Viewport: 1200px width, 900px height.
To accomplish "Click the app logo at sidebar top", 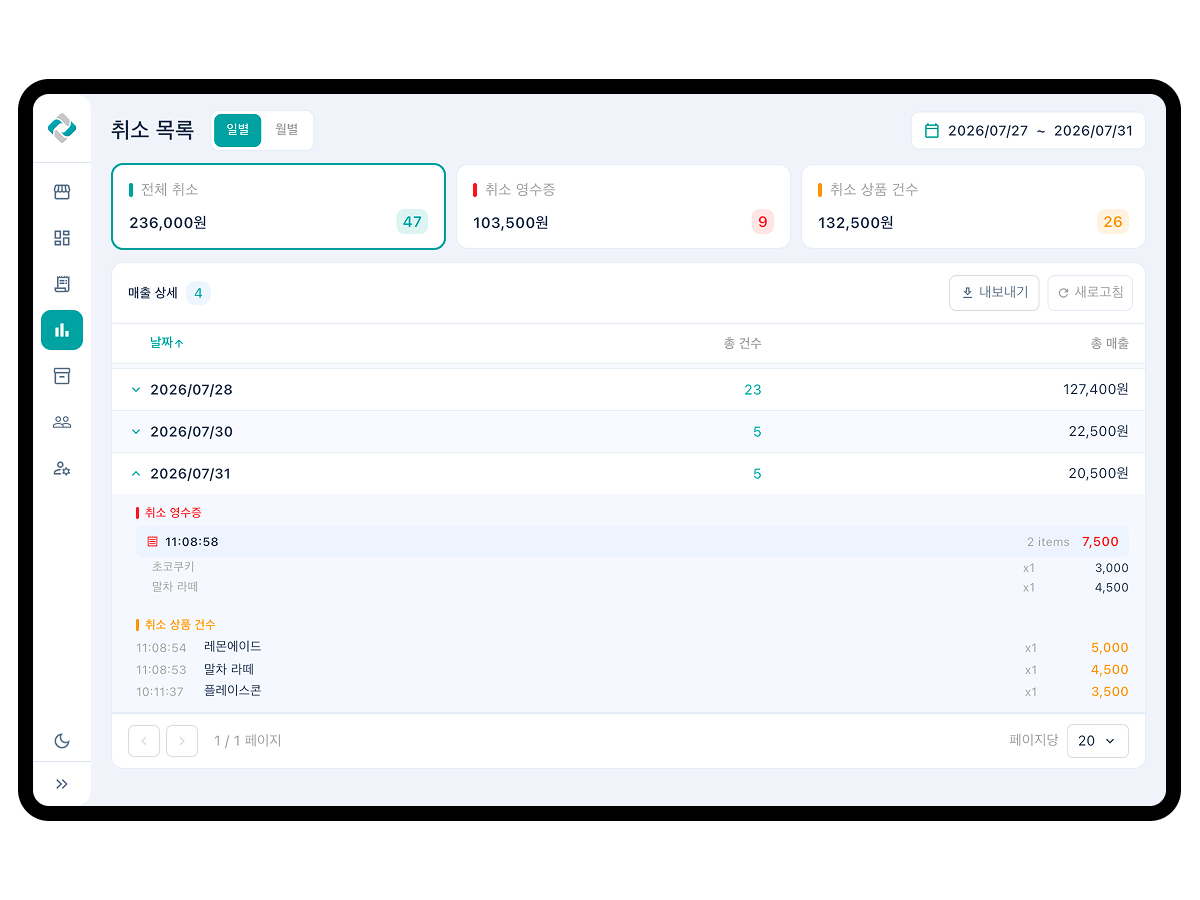I will 62,128.
